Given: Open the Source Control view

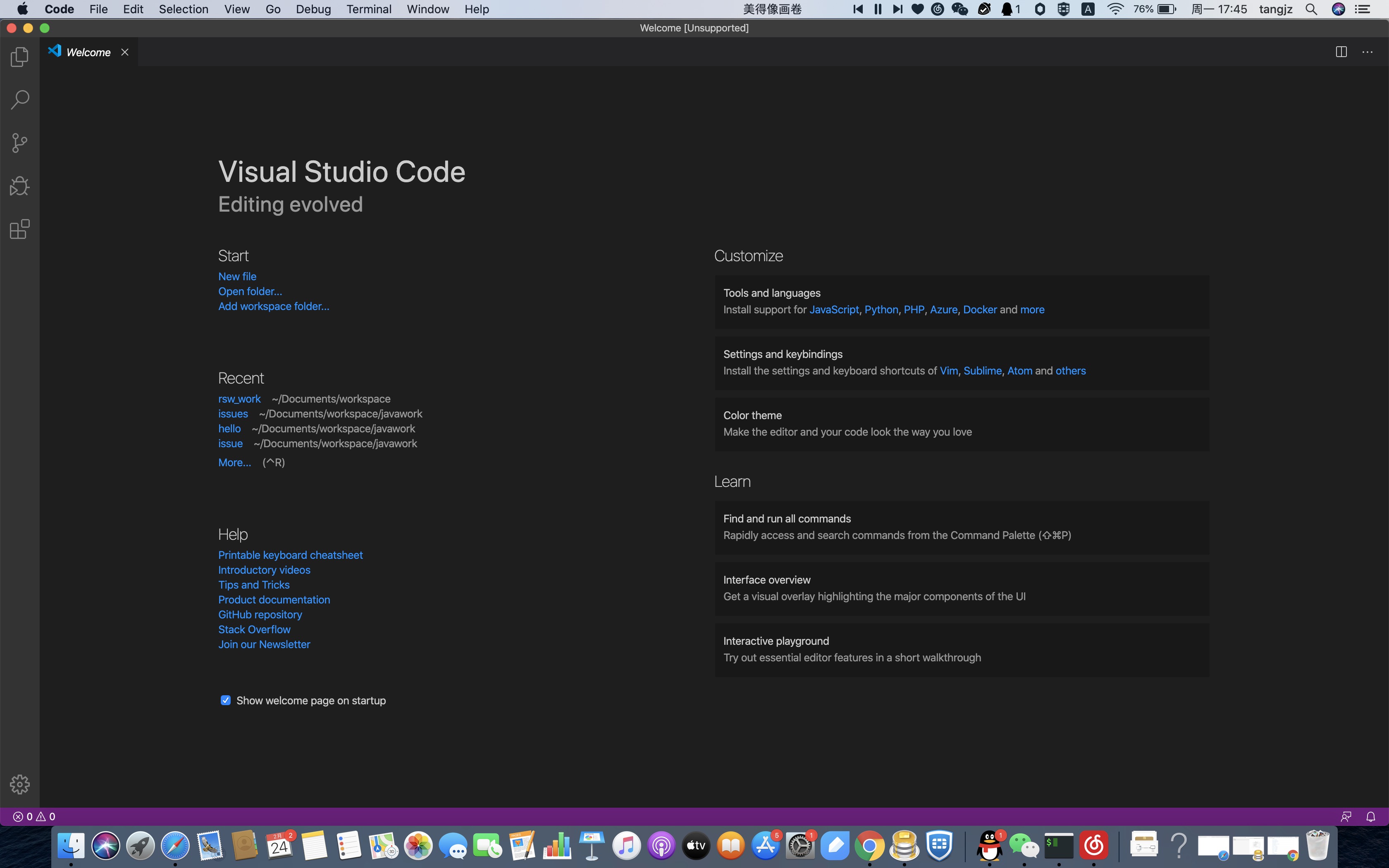Looking at the screenshot, I should (19, 143).
